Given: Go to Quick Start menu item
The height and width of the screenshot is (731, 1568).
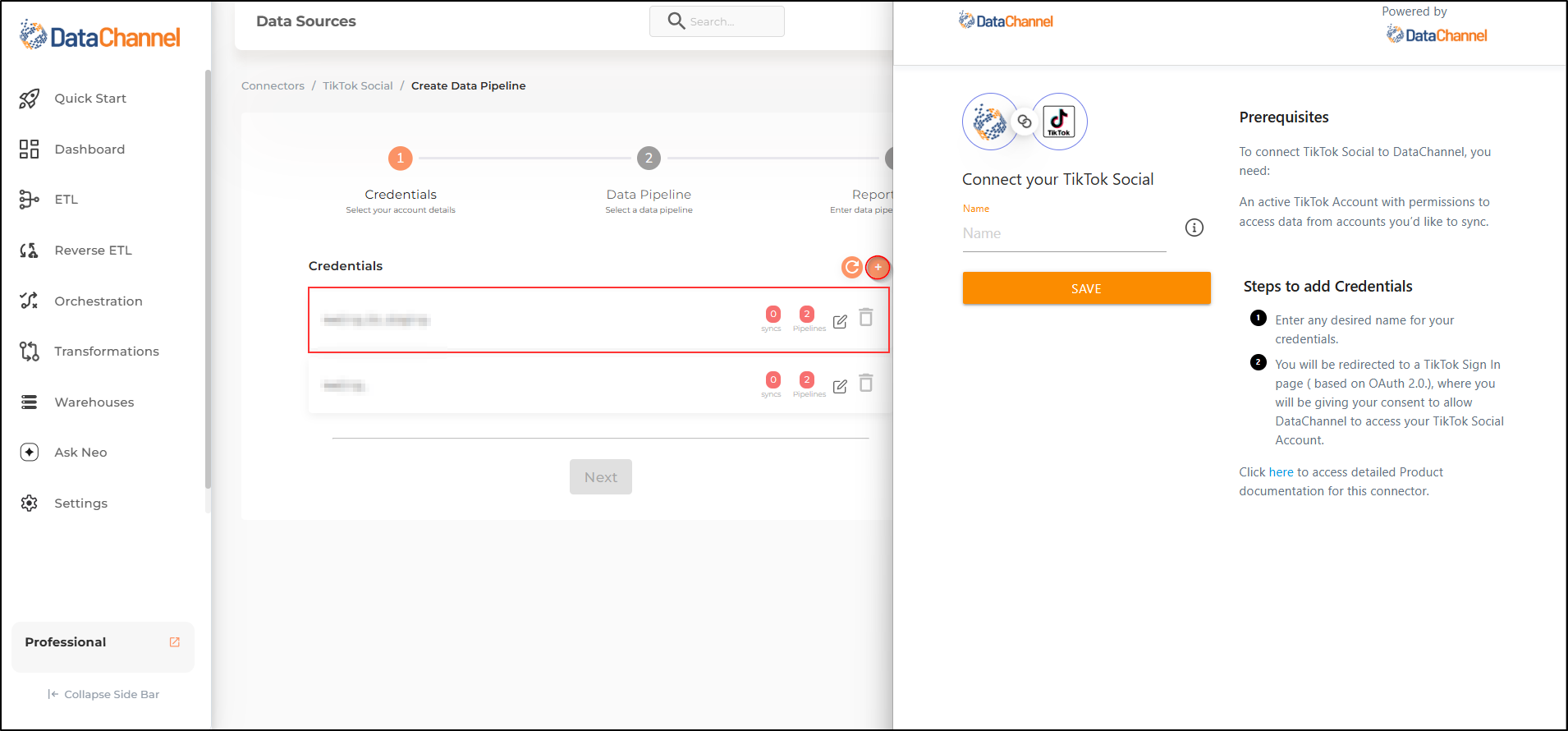Looking at the screenshot, I should pos(90,99).
